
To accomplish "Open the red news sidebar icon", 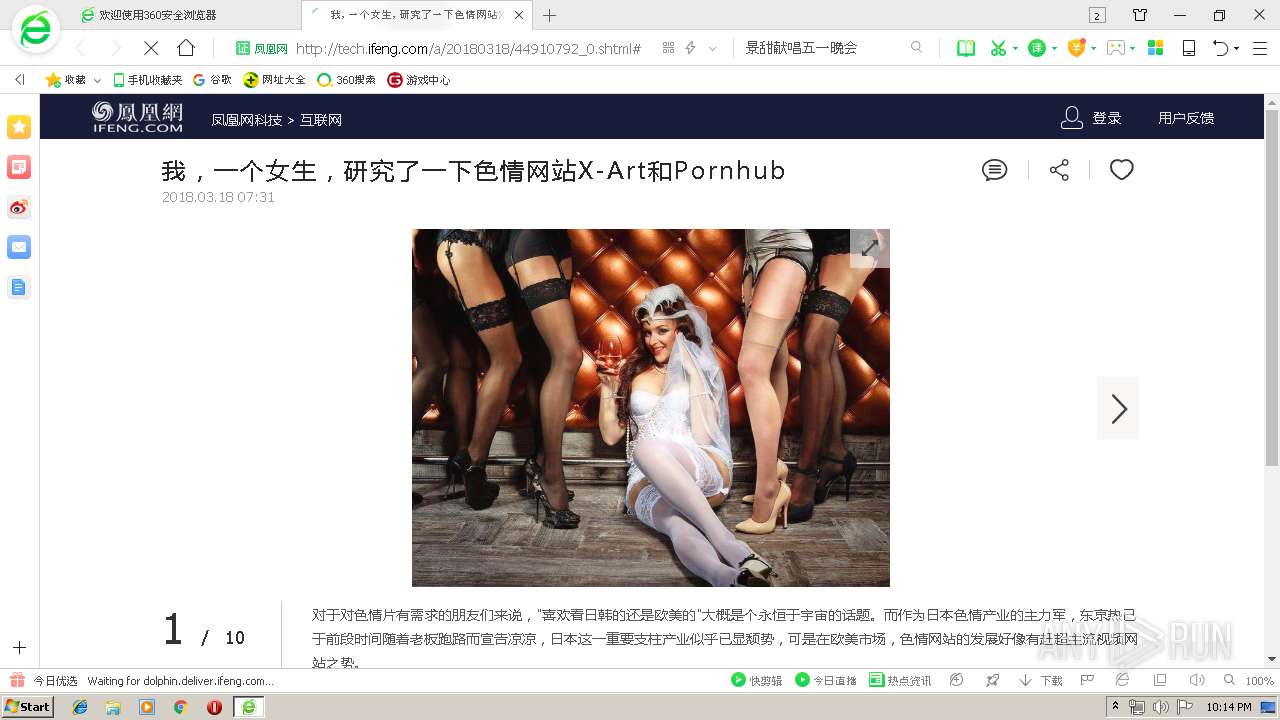I will click(x=19, y=167).
